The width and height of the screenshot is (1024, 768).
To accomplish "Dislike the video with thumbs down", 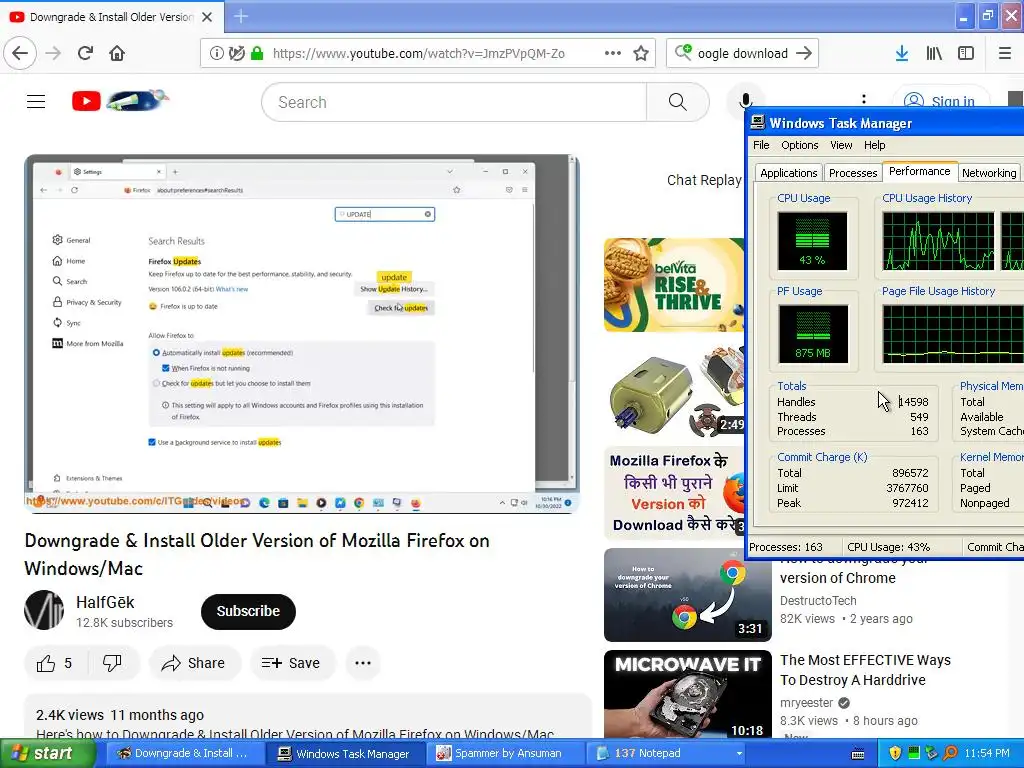I will click(112, 664).
